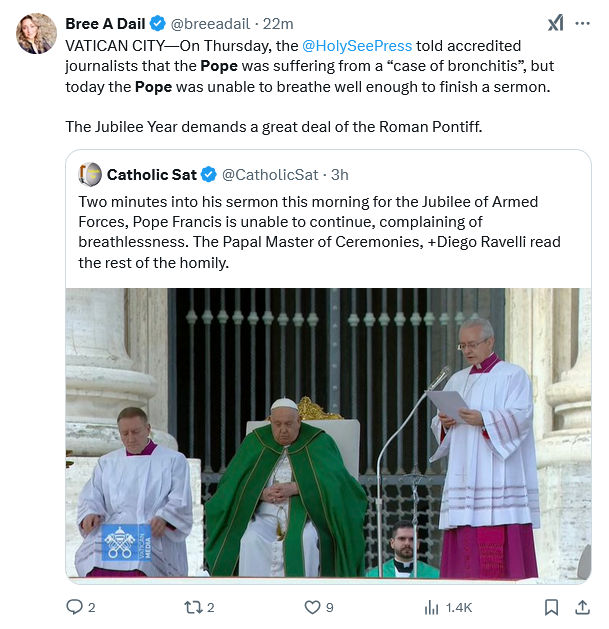This screenshot has height=629, width=609.
Task: Open the Pope Francis photo
Action: click(328, 433)
